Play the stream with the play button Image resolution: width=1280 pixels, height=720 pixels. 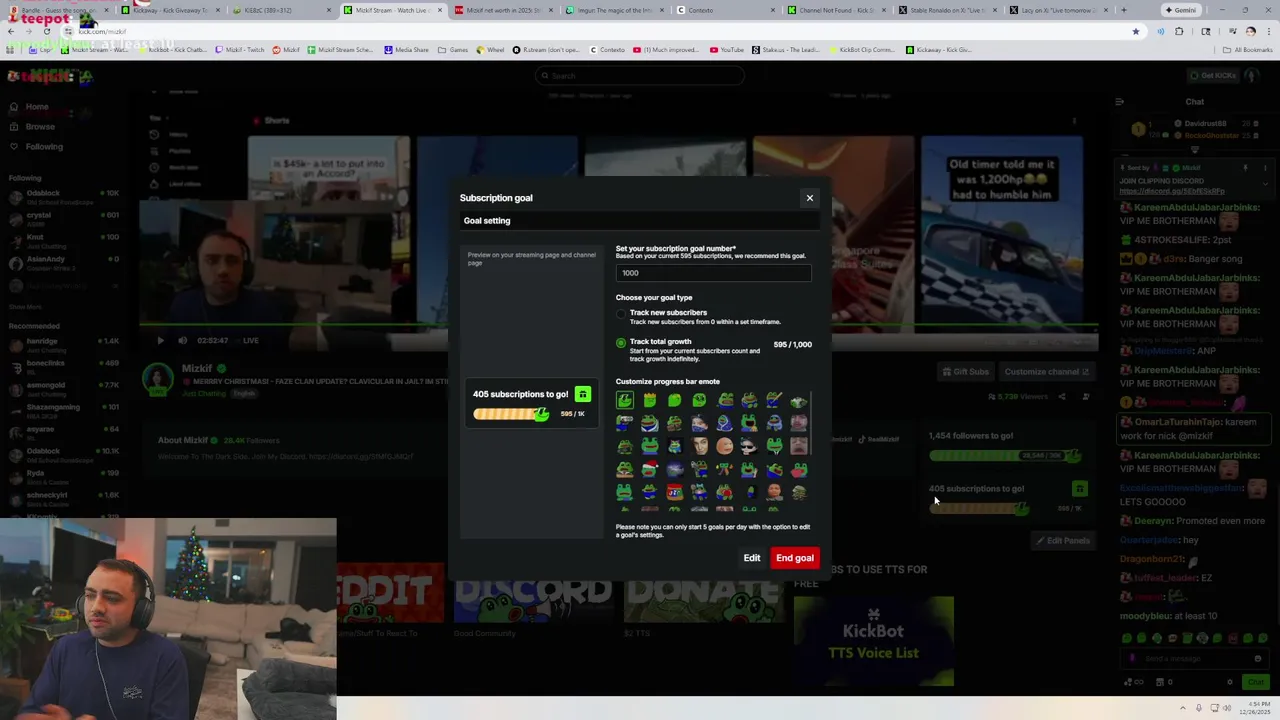[160, 340]
